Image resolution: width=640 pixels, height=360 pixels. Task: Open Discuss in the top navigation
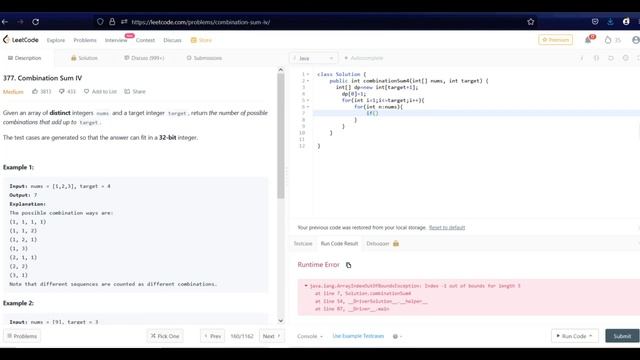172,40
